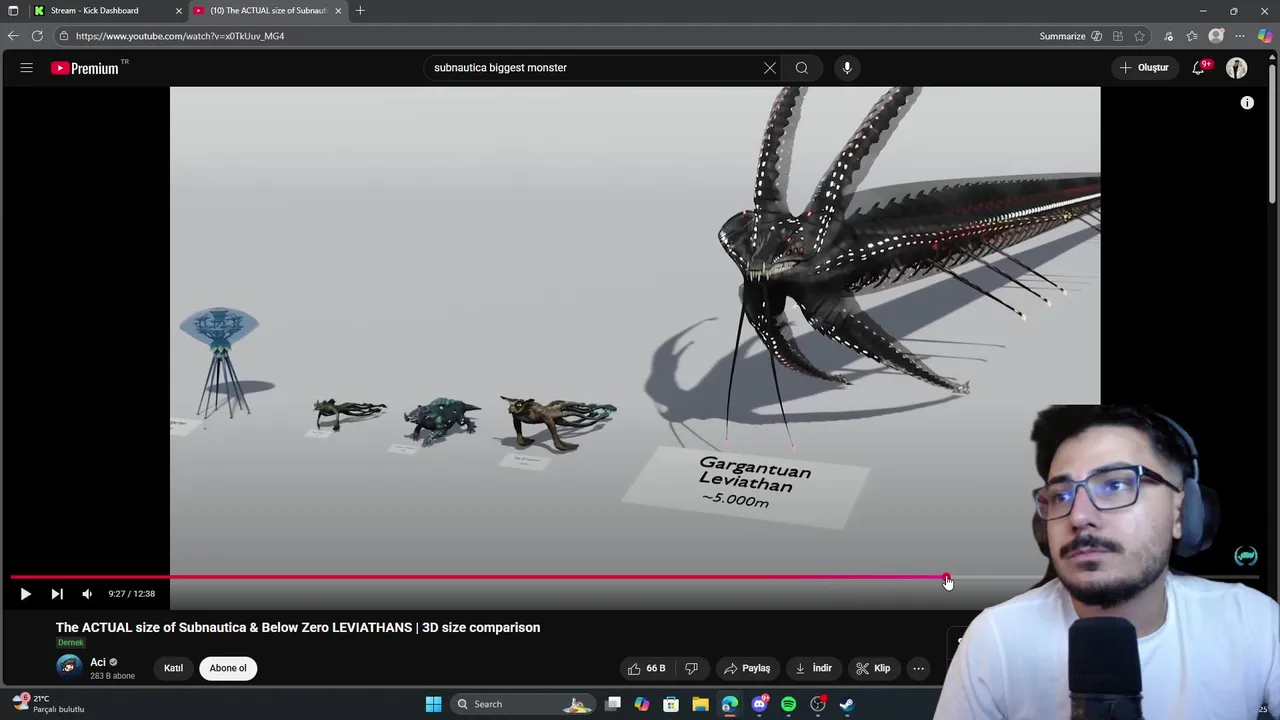This screenshot has height=720, width=1280.
Task: Dislike the video
Action: click(691, 668)
